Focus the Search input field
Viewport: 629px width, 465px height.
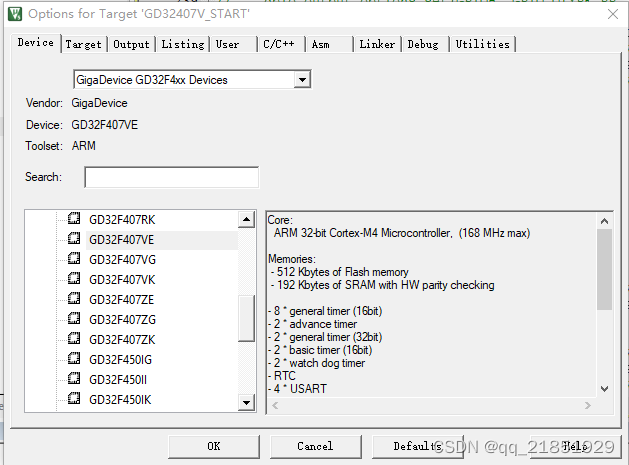[172, 177]
